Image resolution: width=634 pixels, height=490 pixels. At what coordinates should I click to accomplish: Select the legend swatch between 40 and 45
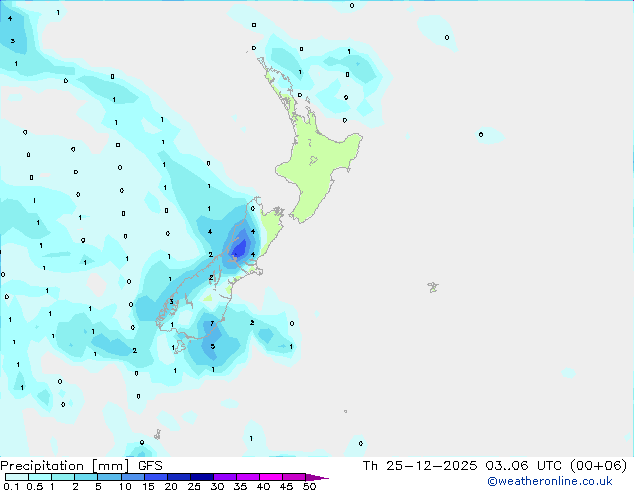click(x=271, y=477)
